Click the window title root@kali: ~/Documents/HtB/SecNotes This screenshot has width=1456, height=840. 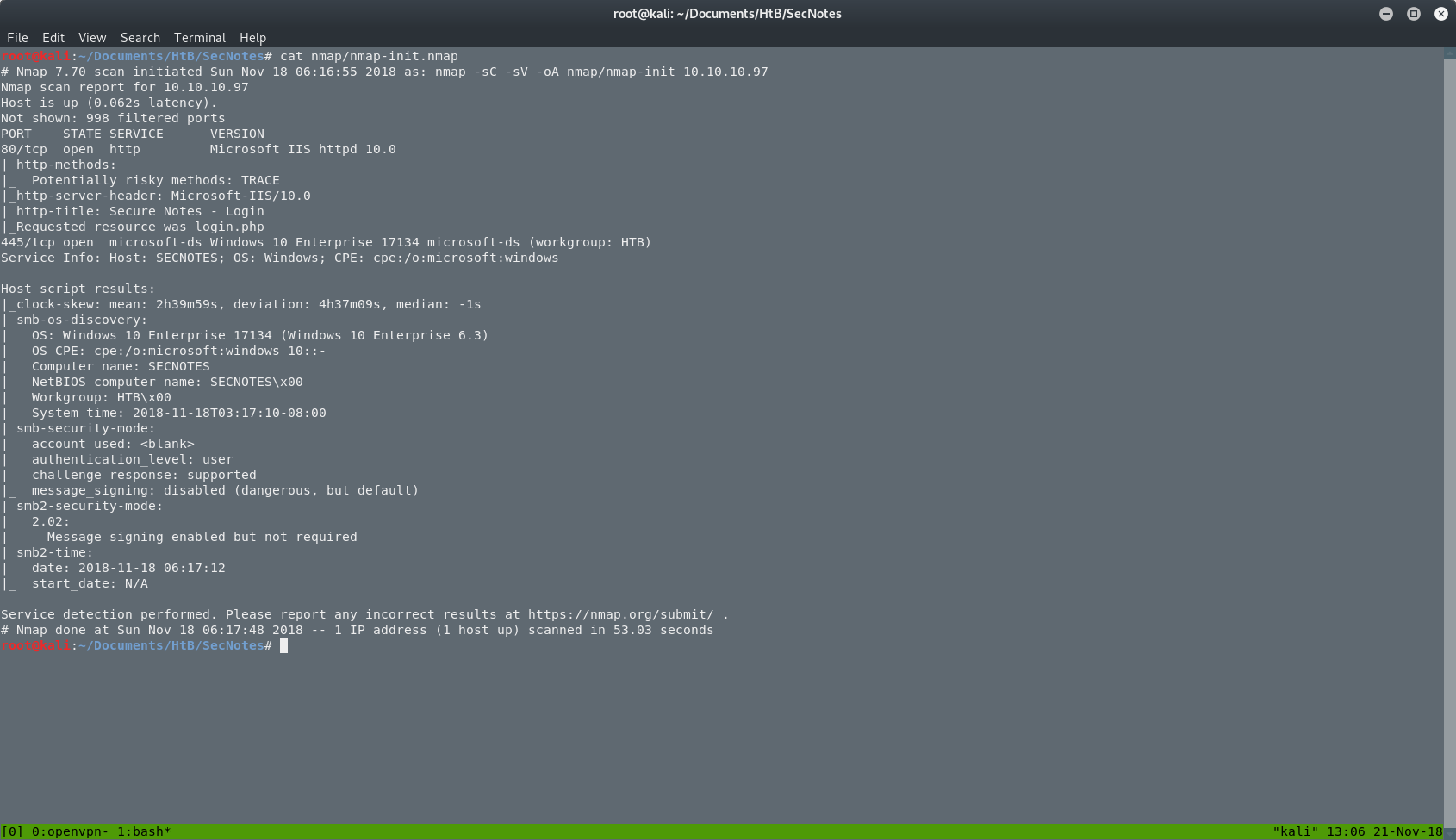coord(728,13)
